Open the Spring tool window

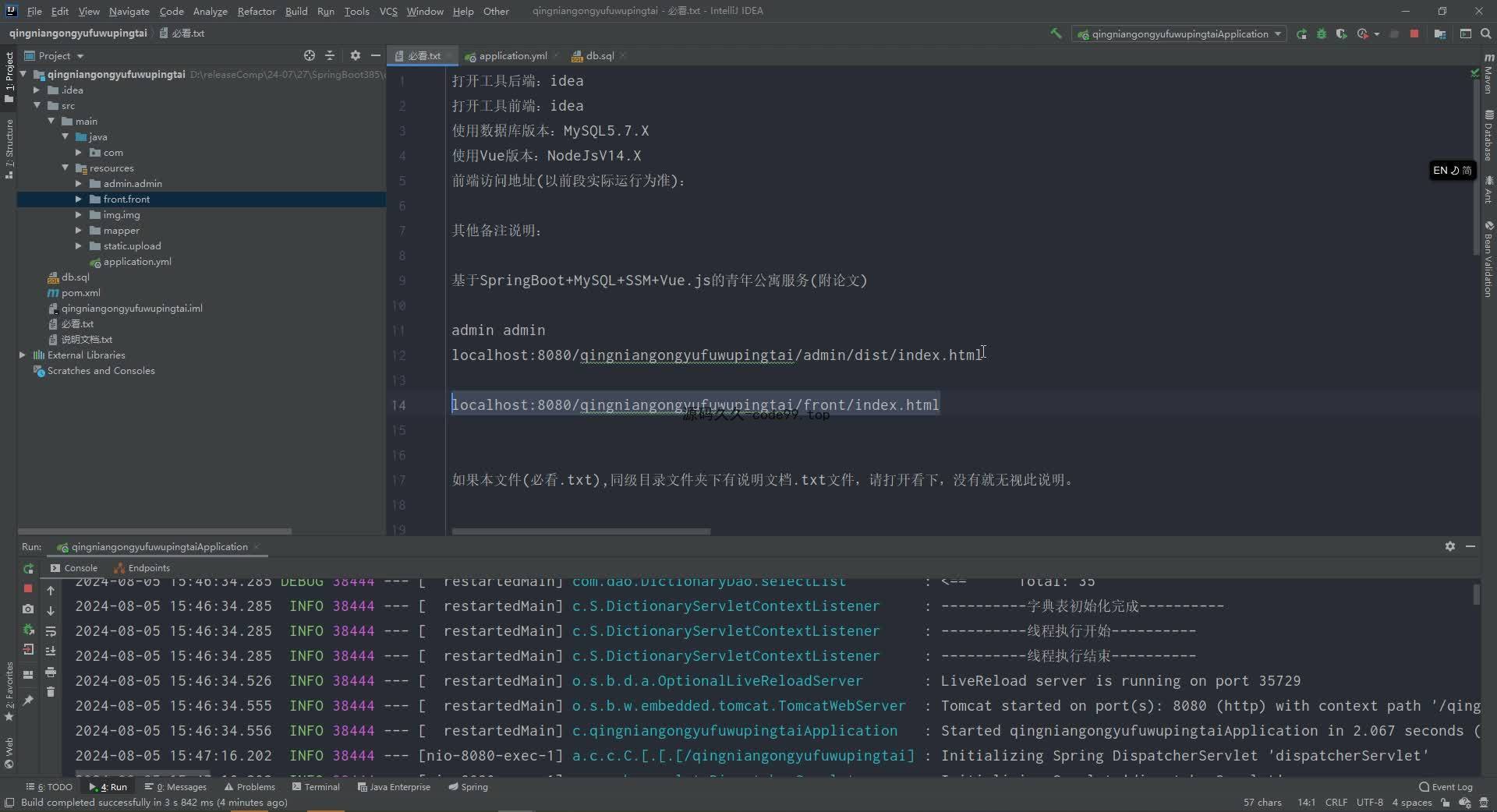click(468, 787)
